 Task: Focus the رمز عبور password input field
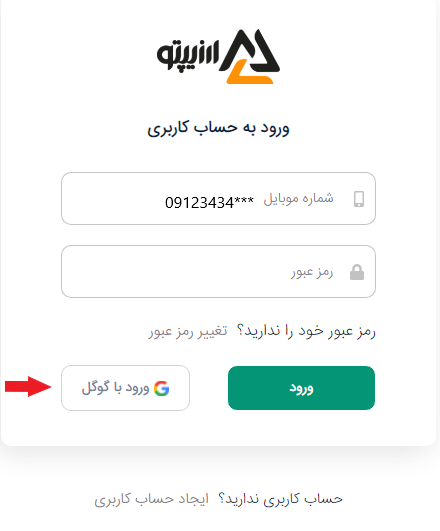218,272
